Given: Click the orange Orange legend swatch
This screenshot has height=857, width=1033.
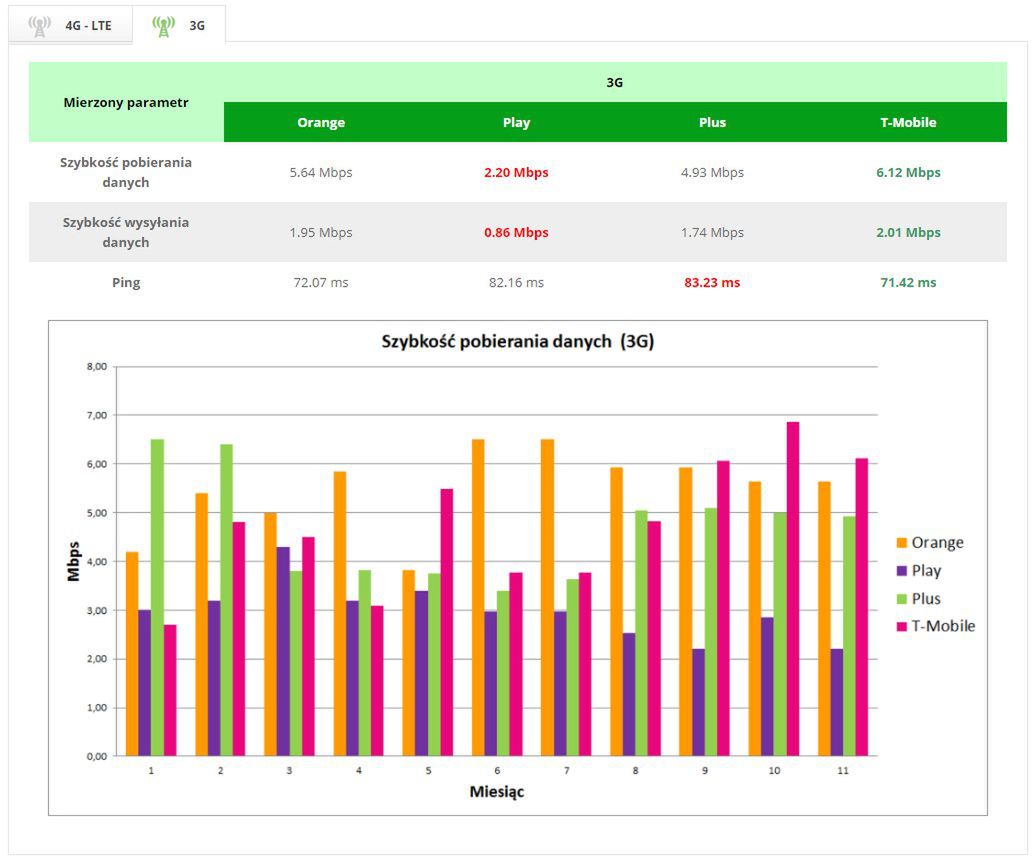Looking at the screenshot, I should [x=902, y=543].
